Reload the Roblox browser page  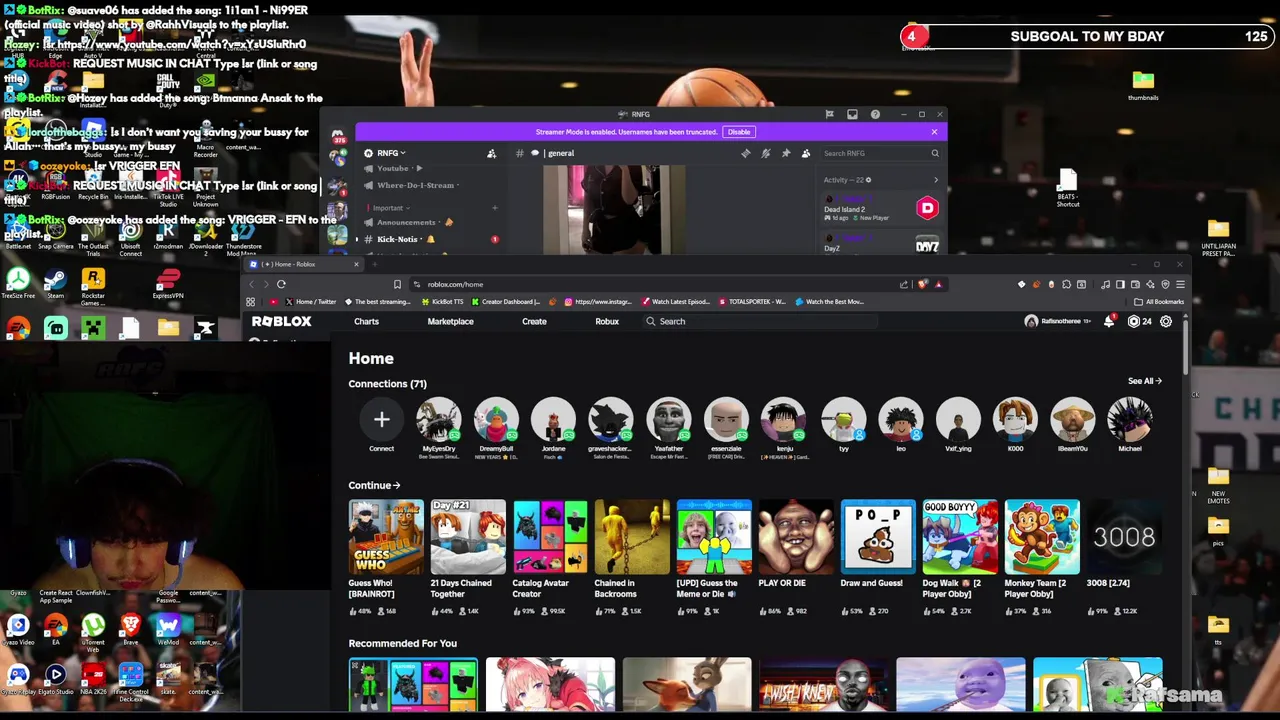coord(281,284)
